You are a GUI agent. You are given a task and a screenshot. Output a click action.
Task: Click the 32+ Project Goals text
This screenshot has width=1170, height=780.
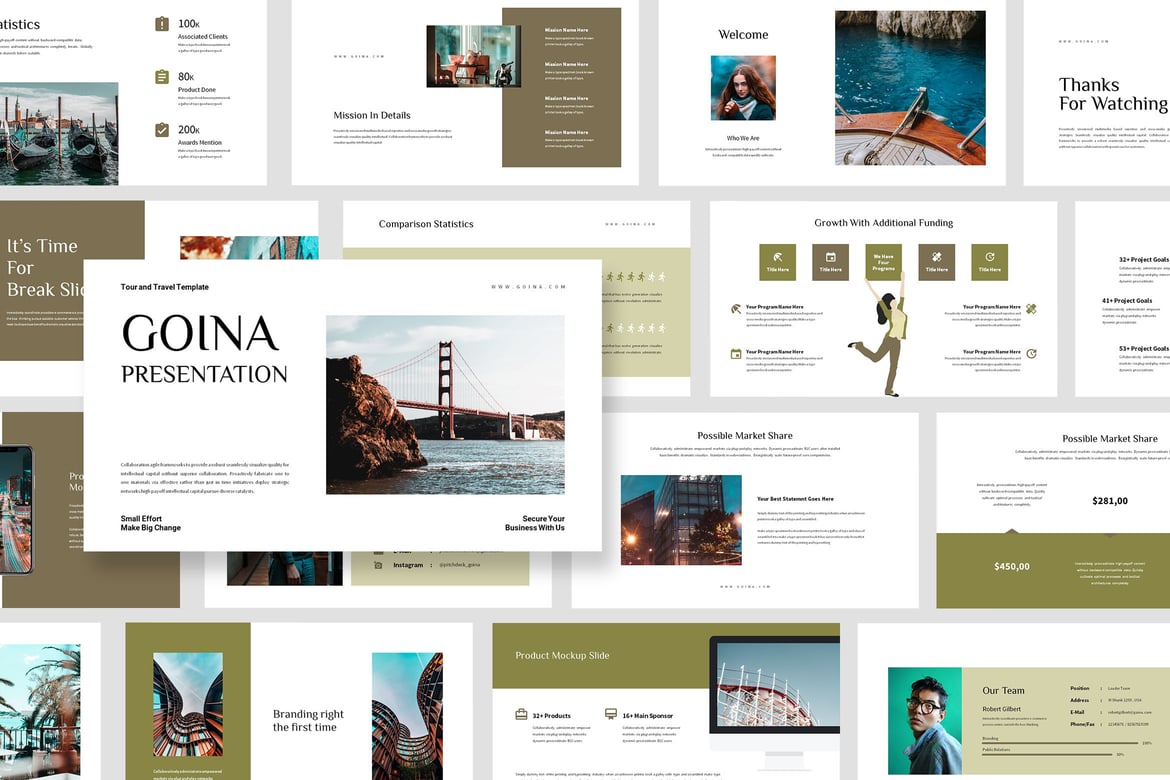click(x=1144, y=260)
